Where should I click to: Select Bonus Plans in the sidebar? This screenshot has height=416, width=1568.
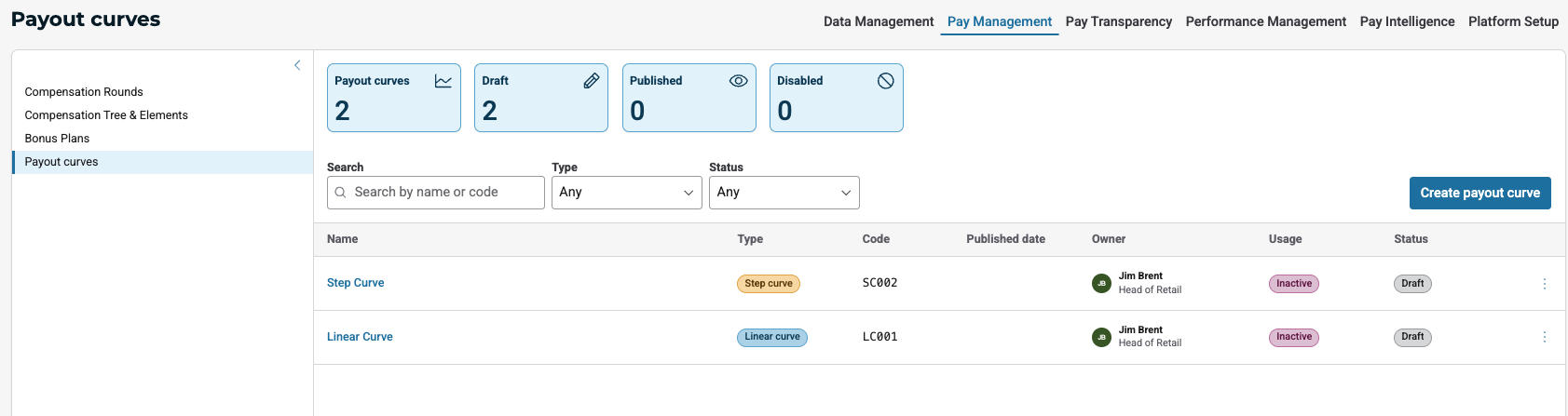click(57, 139)
